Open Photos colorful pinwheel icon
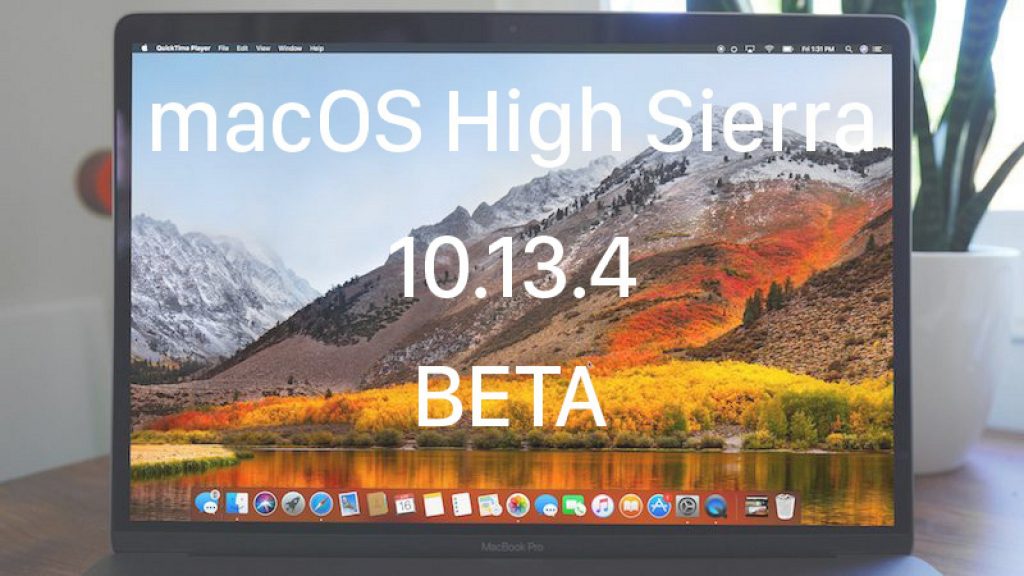The width and height of the screenshot is (1024, 576). 517,505
